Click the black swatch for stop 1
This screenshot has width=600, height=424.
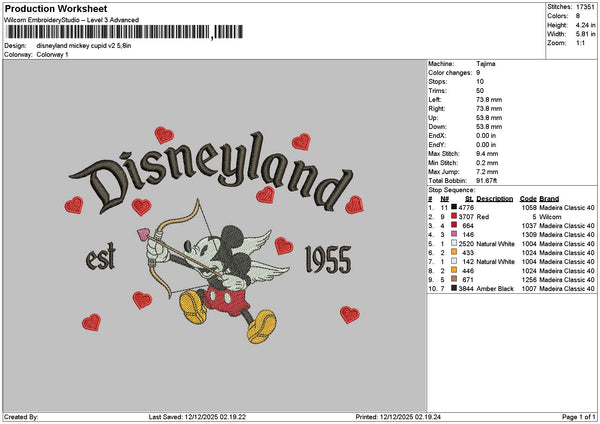coord(456,207)
